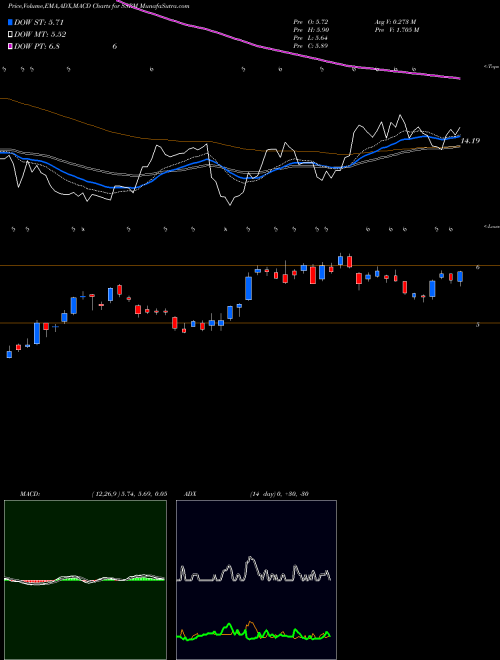The image size is (500, 660).
Task: Click the 'Pre C: 5.89' value
Action: [311, 46]
